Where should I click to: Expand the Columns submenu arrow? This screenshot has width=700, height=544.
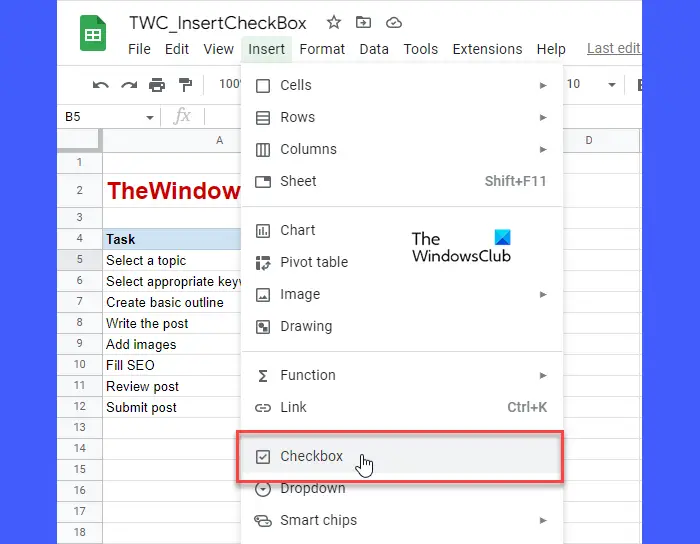(543, 149)
